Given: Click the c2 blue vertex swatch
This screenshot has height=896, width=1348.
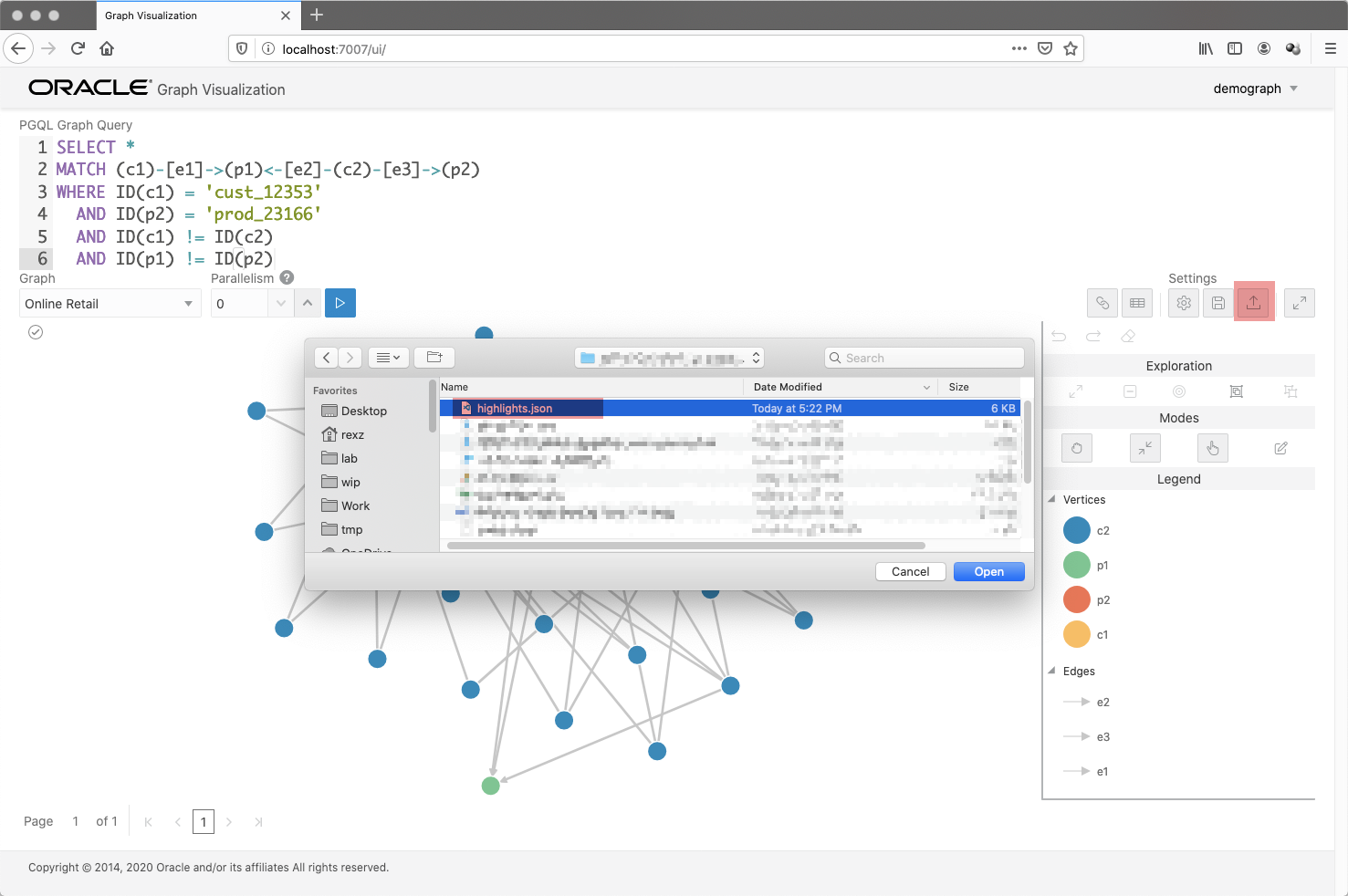Looking at the screenshot, I should (x=1077, y=530).
